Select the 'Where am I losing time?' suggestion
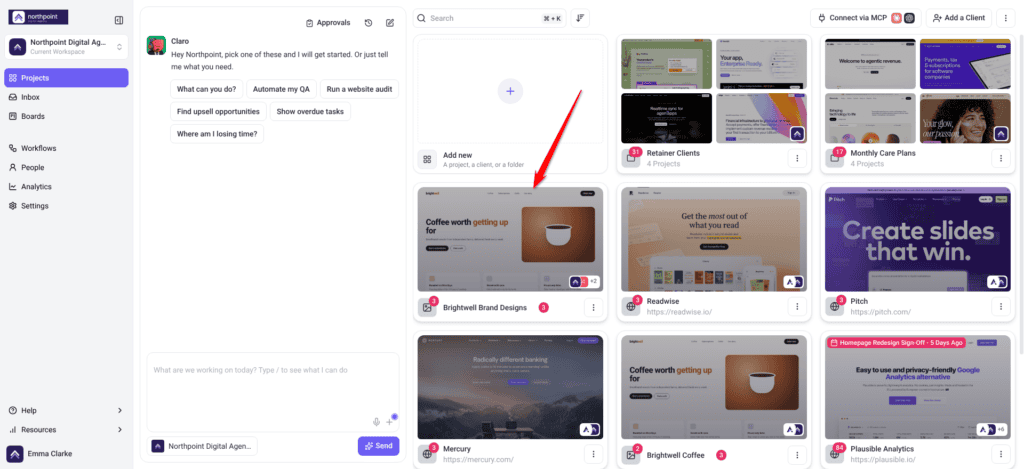The image size is (1024, 469). click(217, 134)
